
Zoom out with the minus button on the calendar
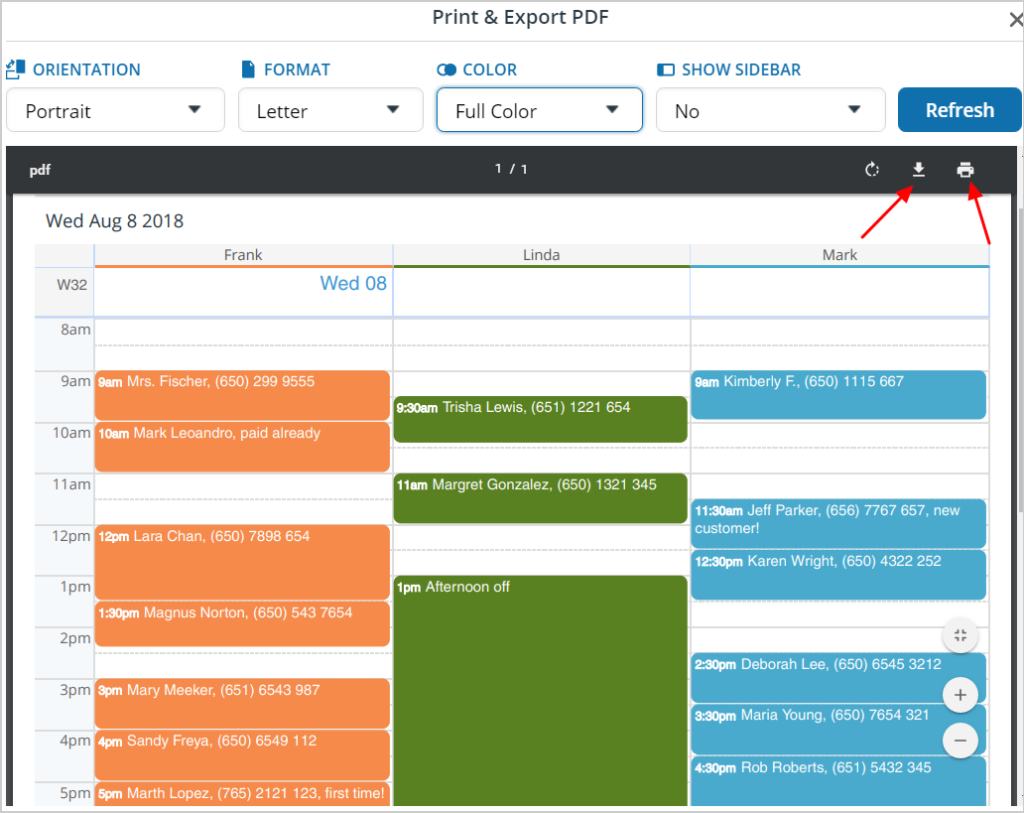960,740
